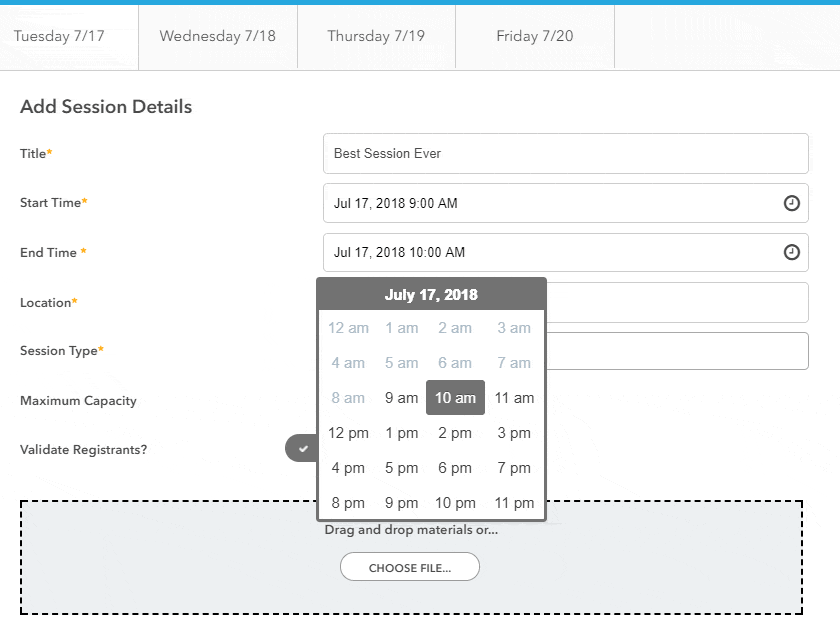Click inside the Title input field
This screenshot has height=629, width=840.
click(x=564, y=153)
